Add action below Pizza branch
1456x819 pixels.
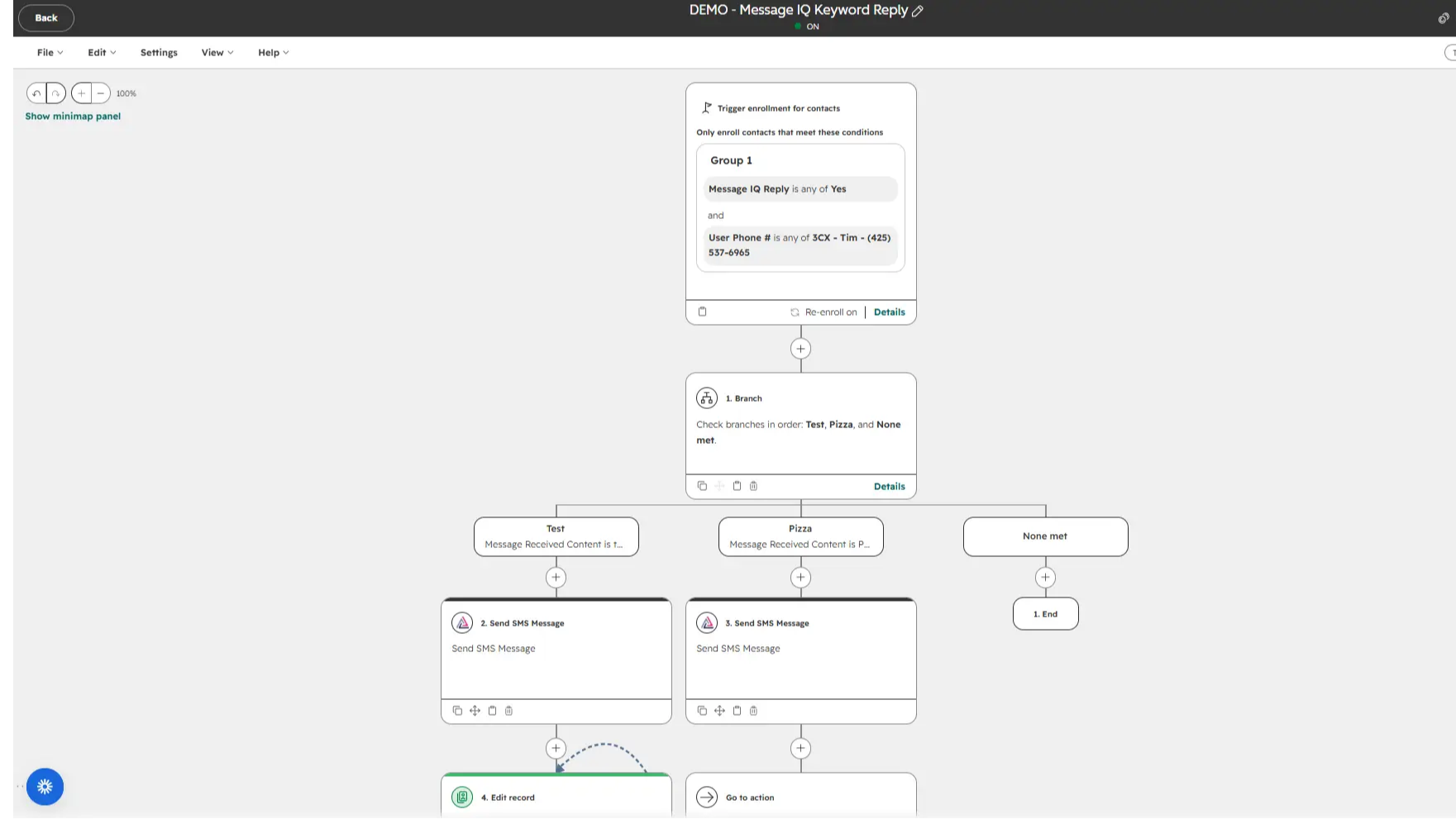click(x=800, y=578)
